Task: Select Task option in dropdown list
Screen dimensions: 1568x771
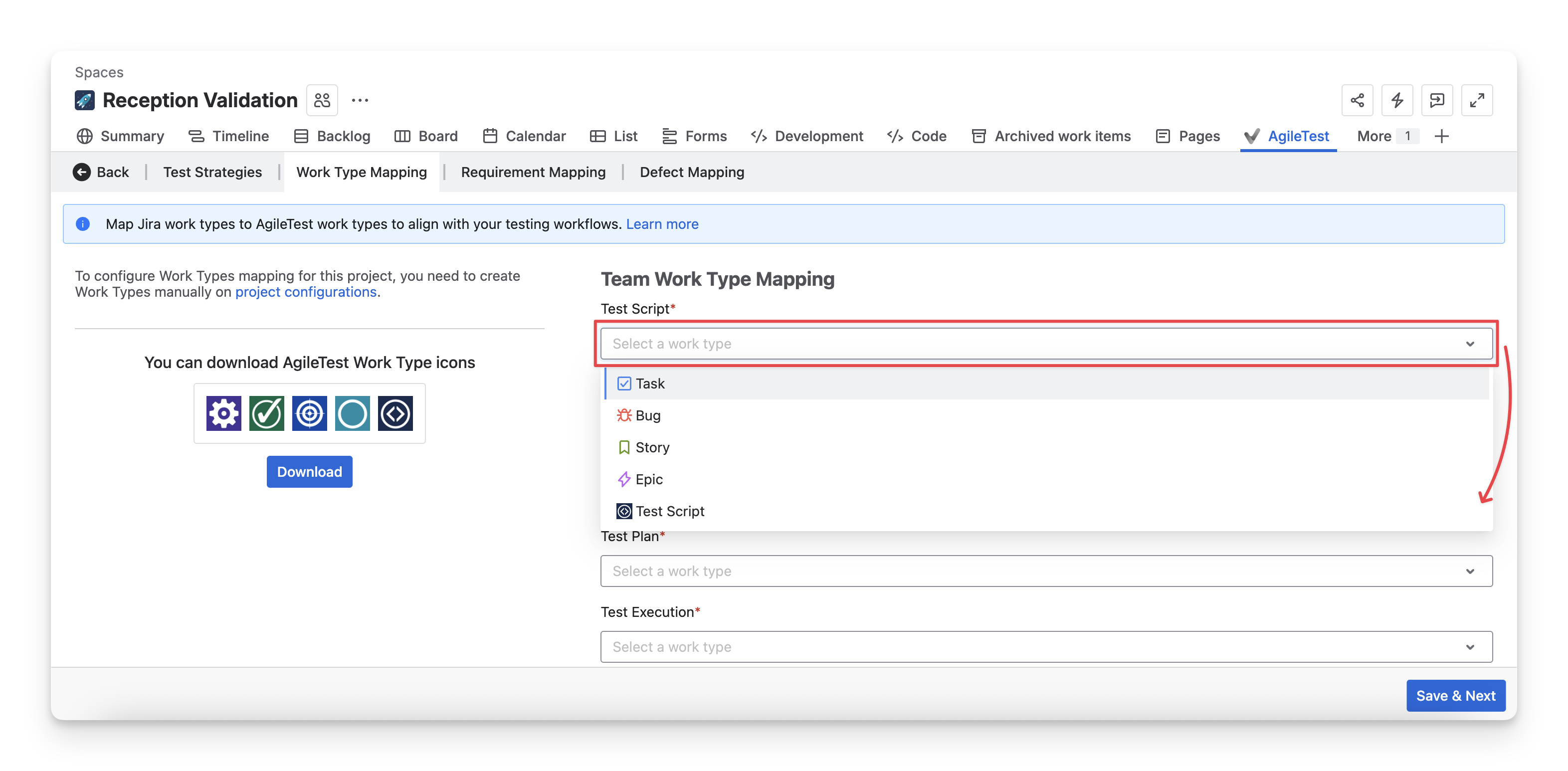Action: [x=649, y=384]
